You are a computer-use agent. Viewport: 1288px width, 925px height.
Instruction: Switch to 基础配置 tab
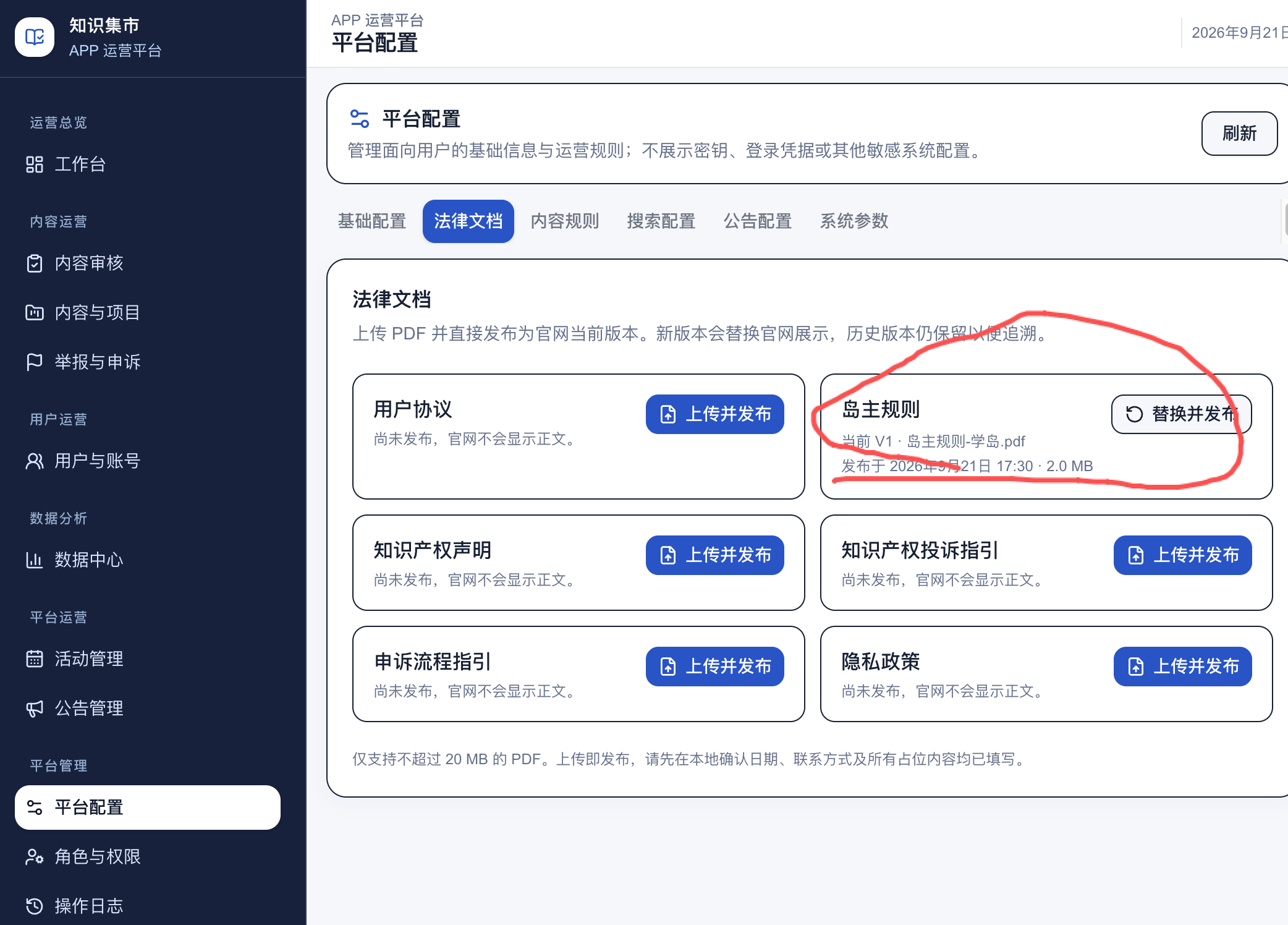pos(372,221)
